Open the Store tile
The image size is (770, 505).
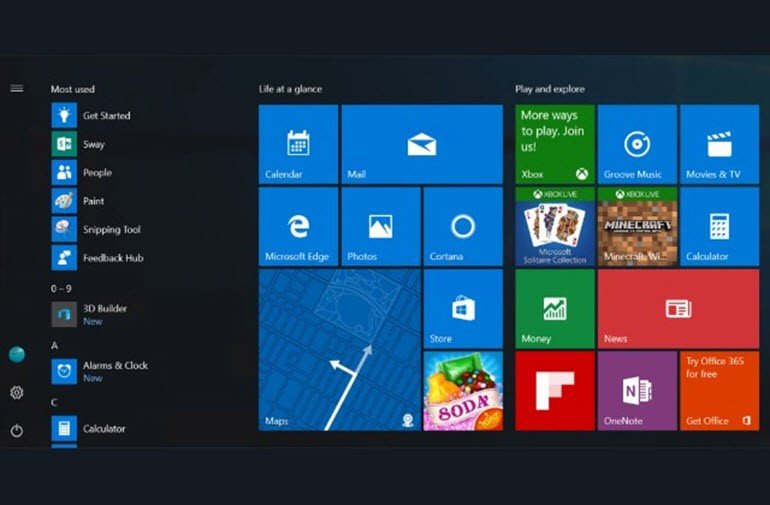coord(463,309)
